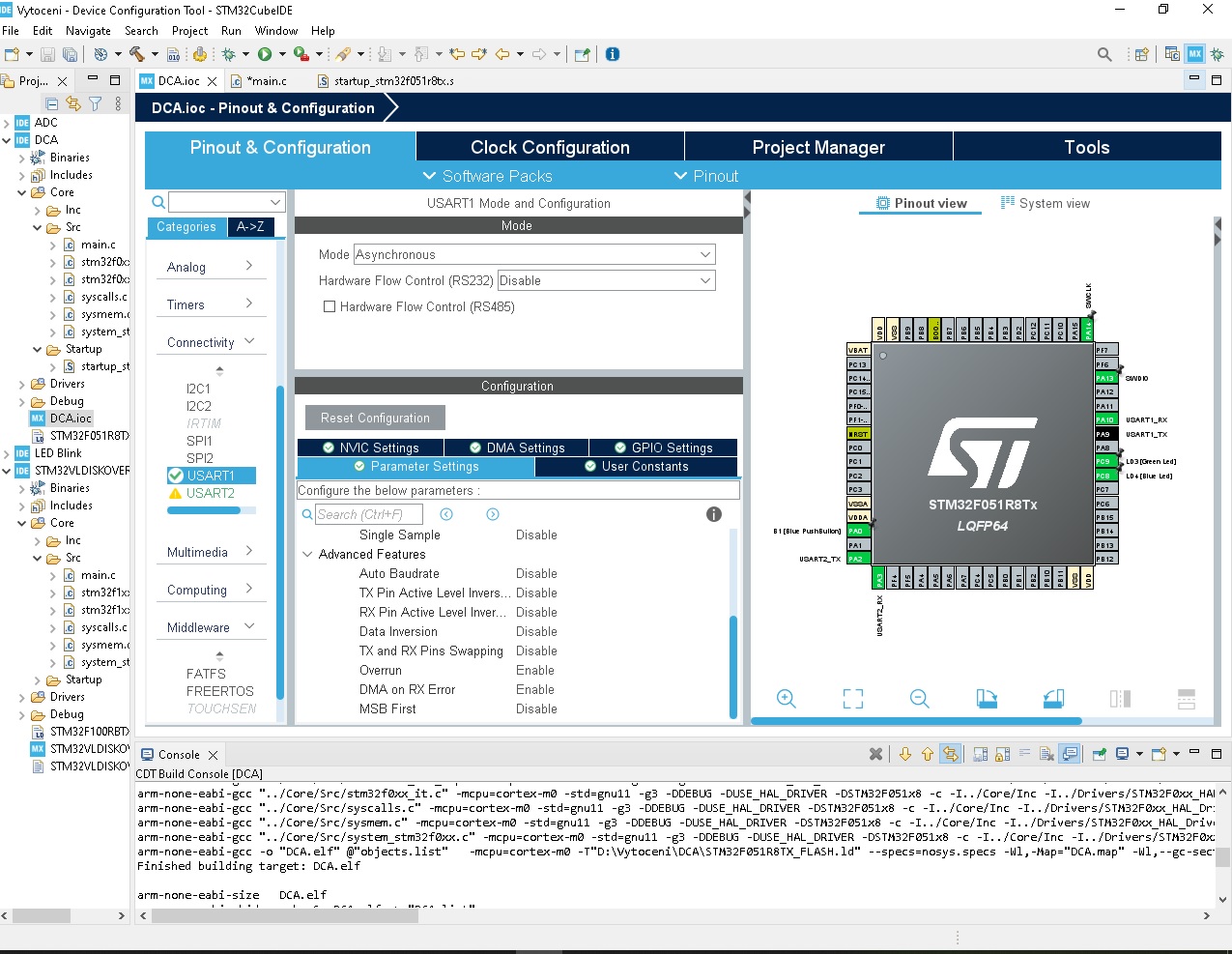Zoom out of the pinout view

pyautogui.click(x=920, y=699)
